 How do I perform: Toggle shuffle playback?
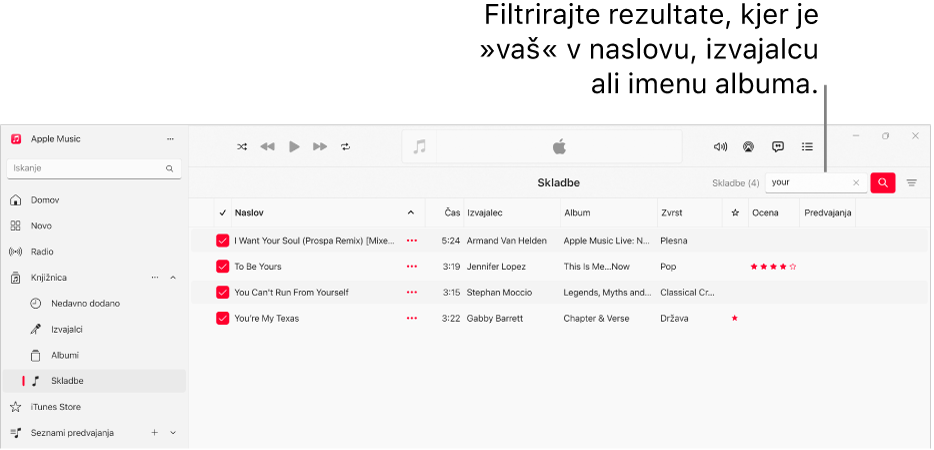tap(242, 147)
